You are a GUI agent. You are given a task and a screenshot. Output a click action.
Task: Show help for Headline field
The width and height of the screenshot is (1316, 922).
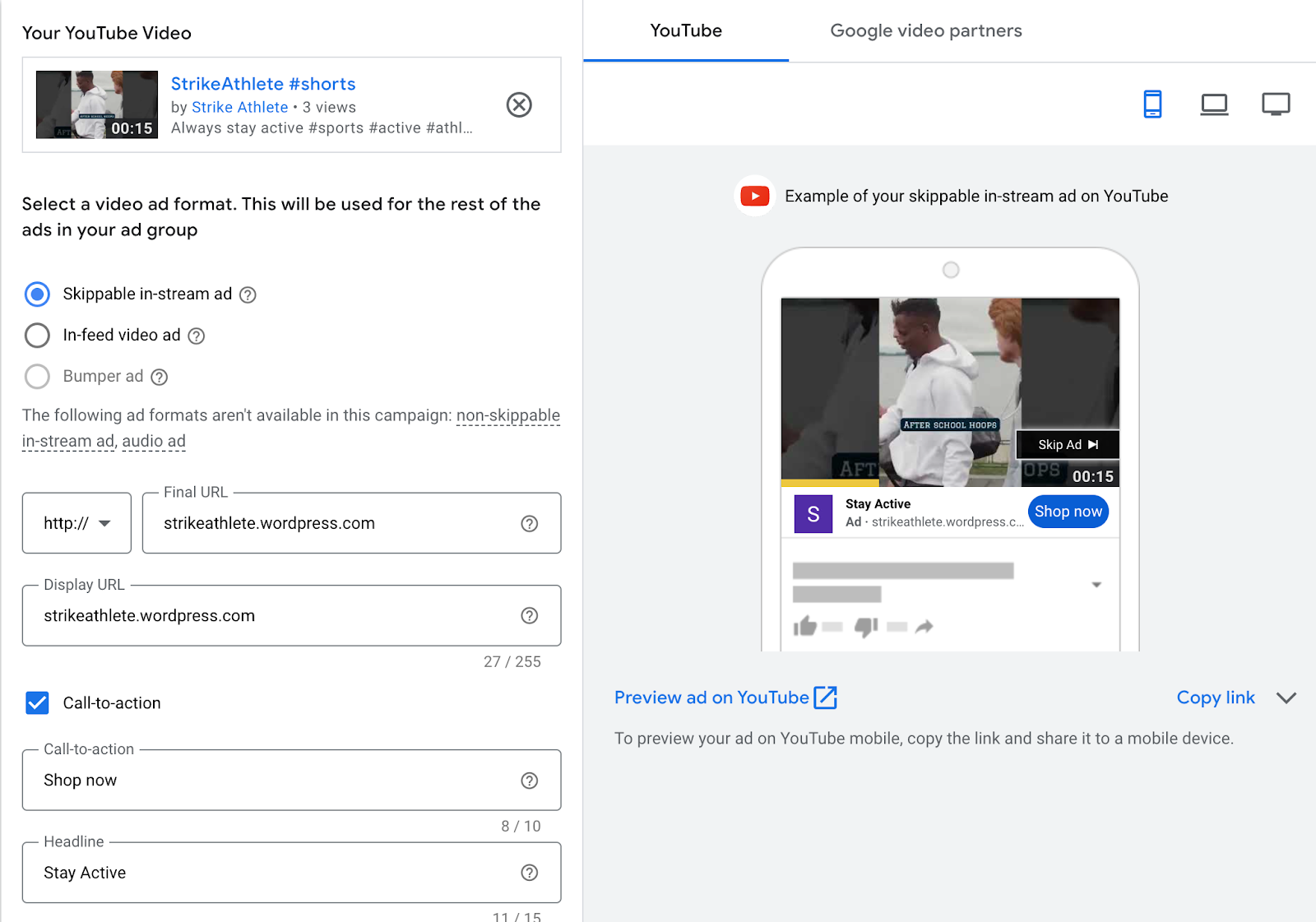coord(530,873)
